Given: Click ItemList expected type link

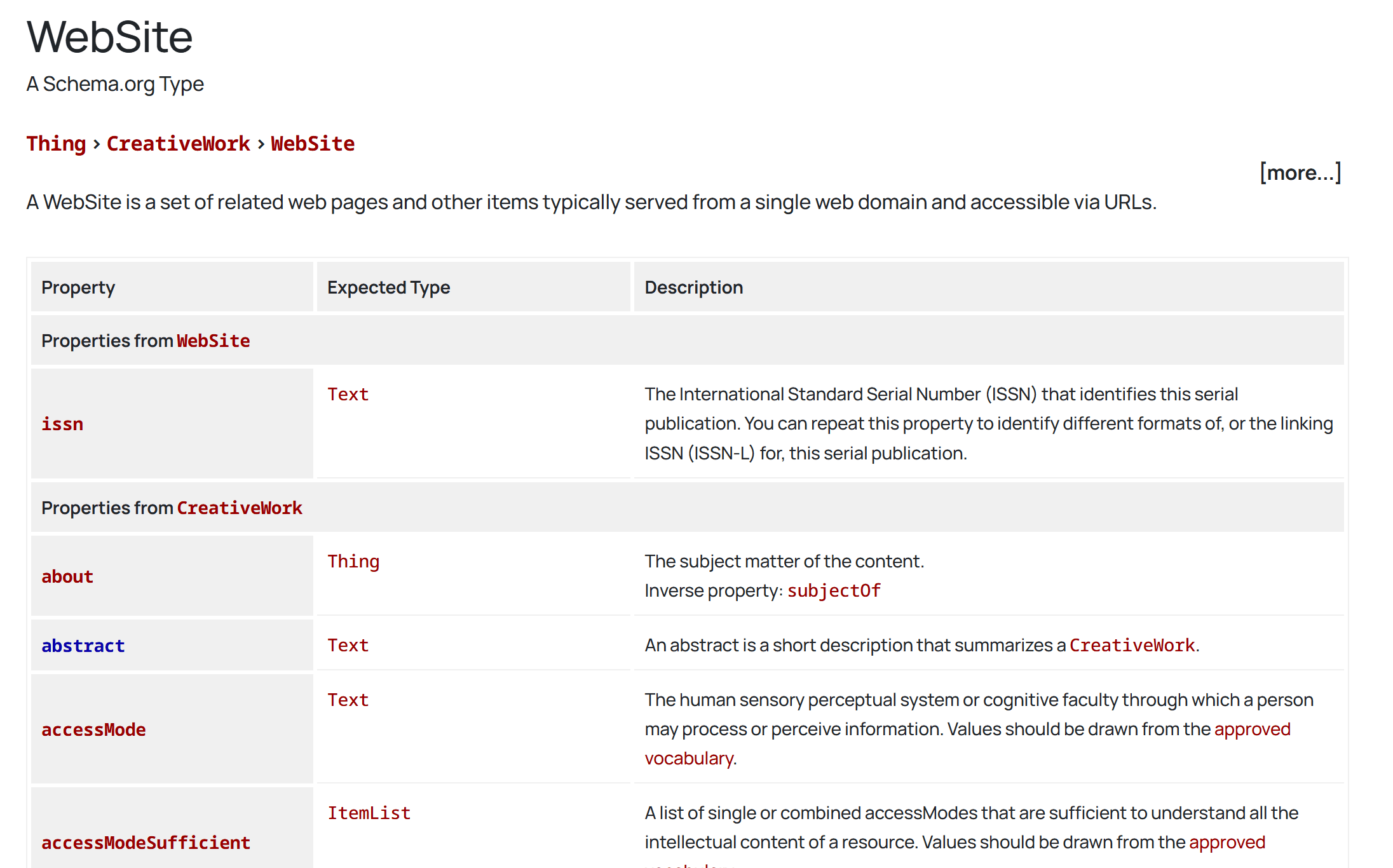Looking at the screenshot, I should pyautogui.click(x=369, y=813).
